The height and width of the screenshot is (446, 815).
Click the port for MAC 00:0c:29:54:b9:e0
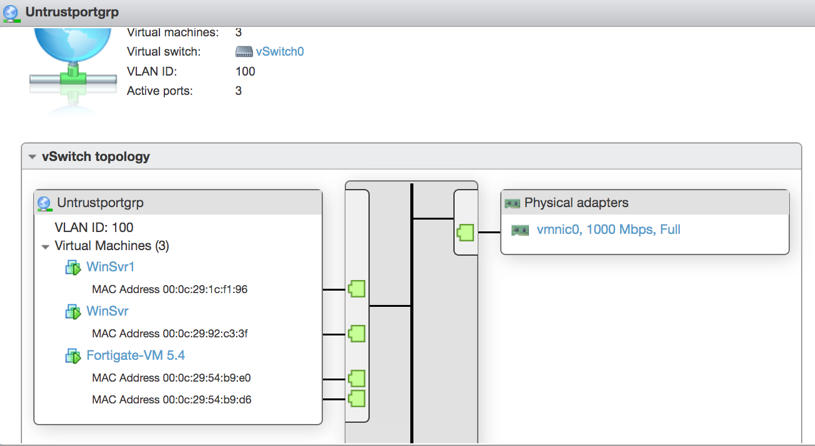(357, 378)
